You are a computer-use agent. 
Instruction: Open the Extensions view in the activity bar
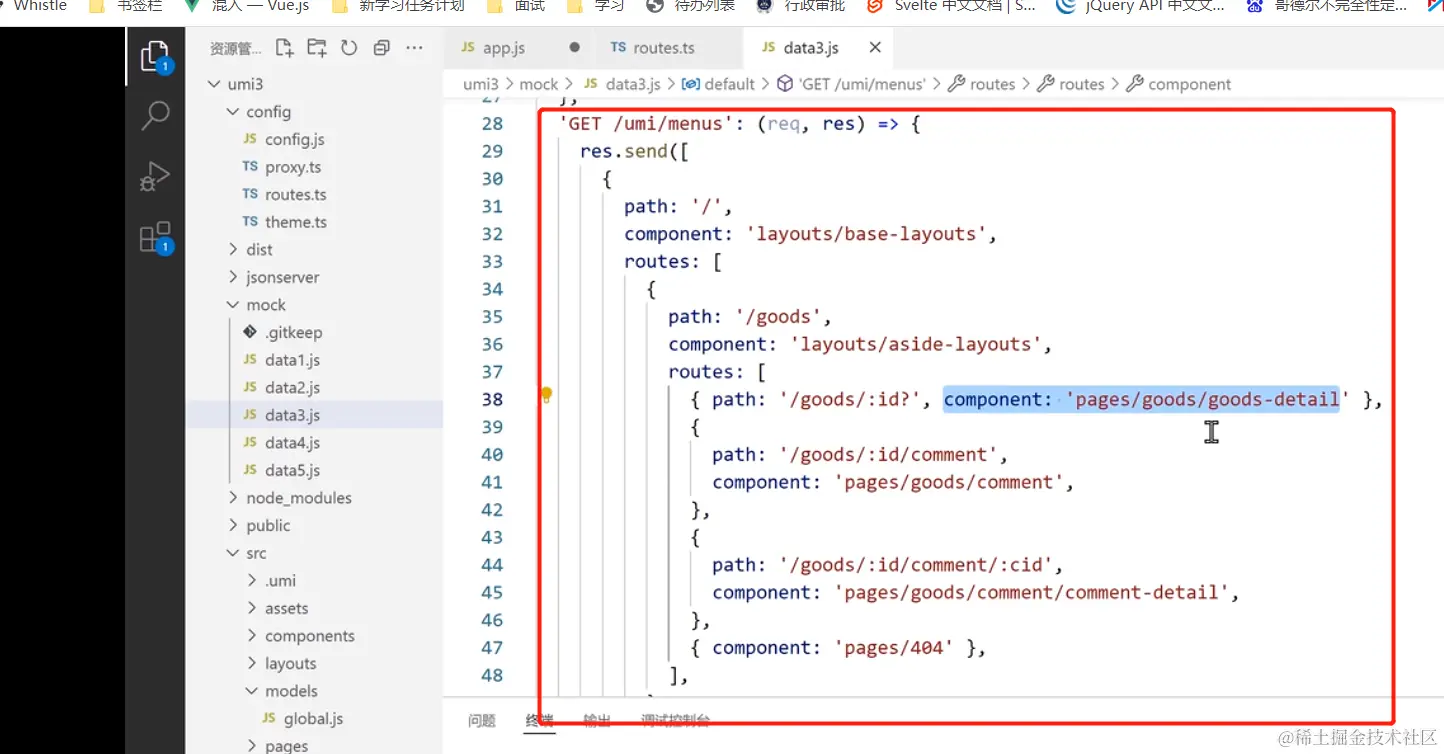(x=156, y=237)
